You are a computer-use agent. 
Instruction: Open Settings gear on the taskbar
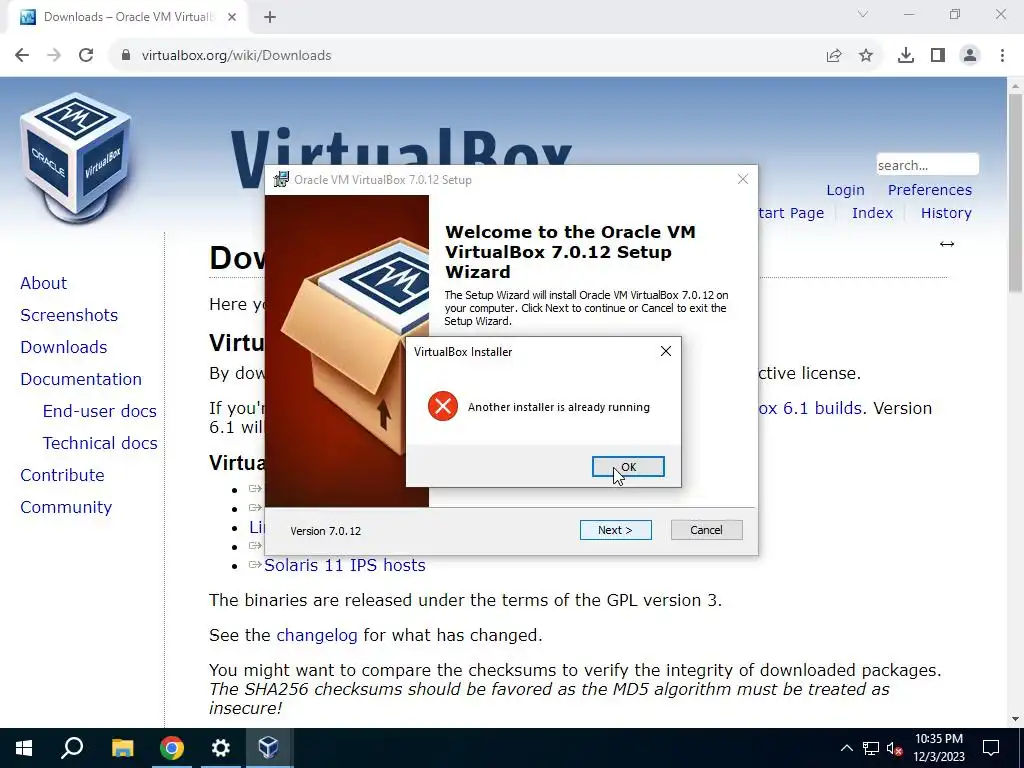point(221,748)
